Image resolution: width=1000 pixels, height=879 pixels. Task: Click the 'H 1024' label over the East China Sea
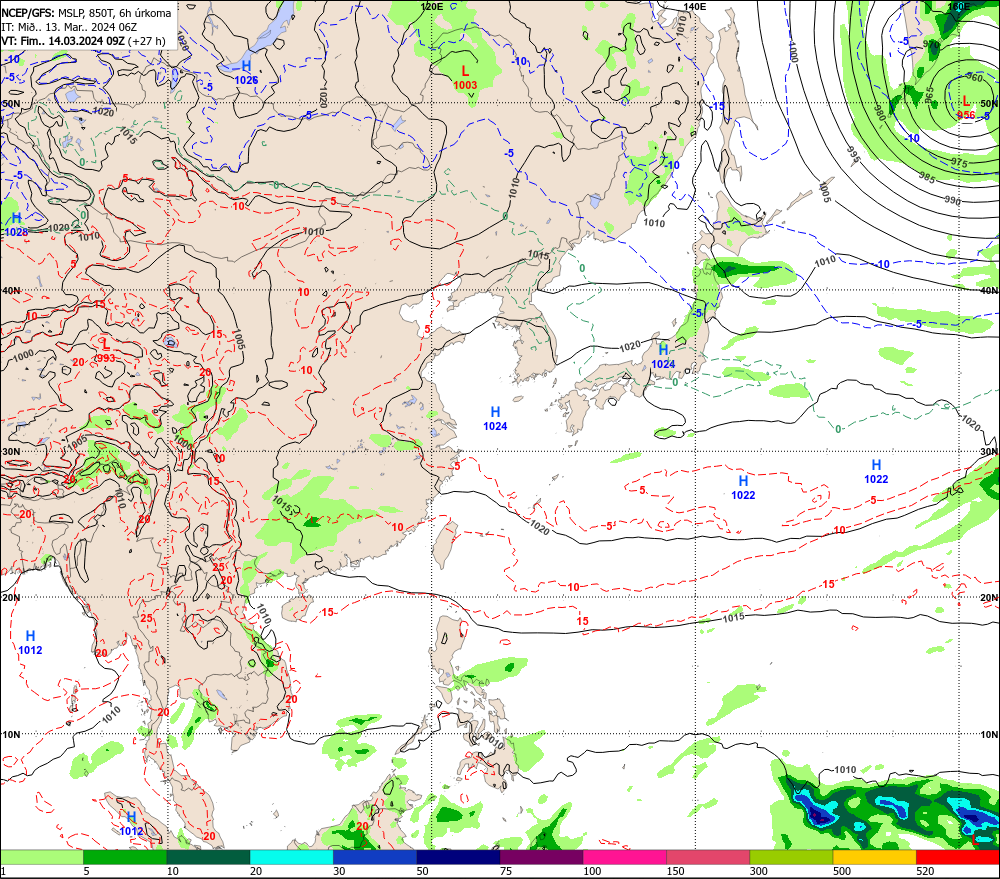pos(495,418)
